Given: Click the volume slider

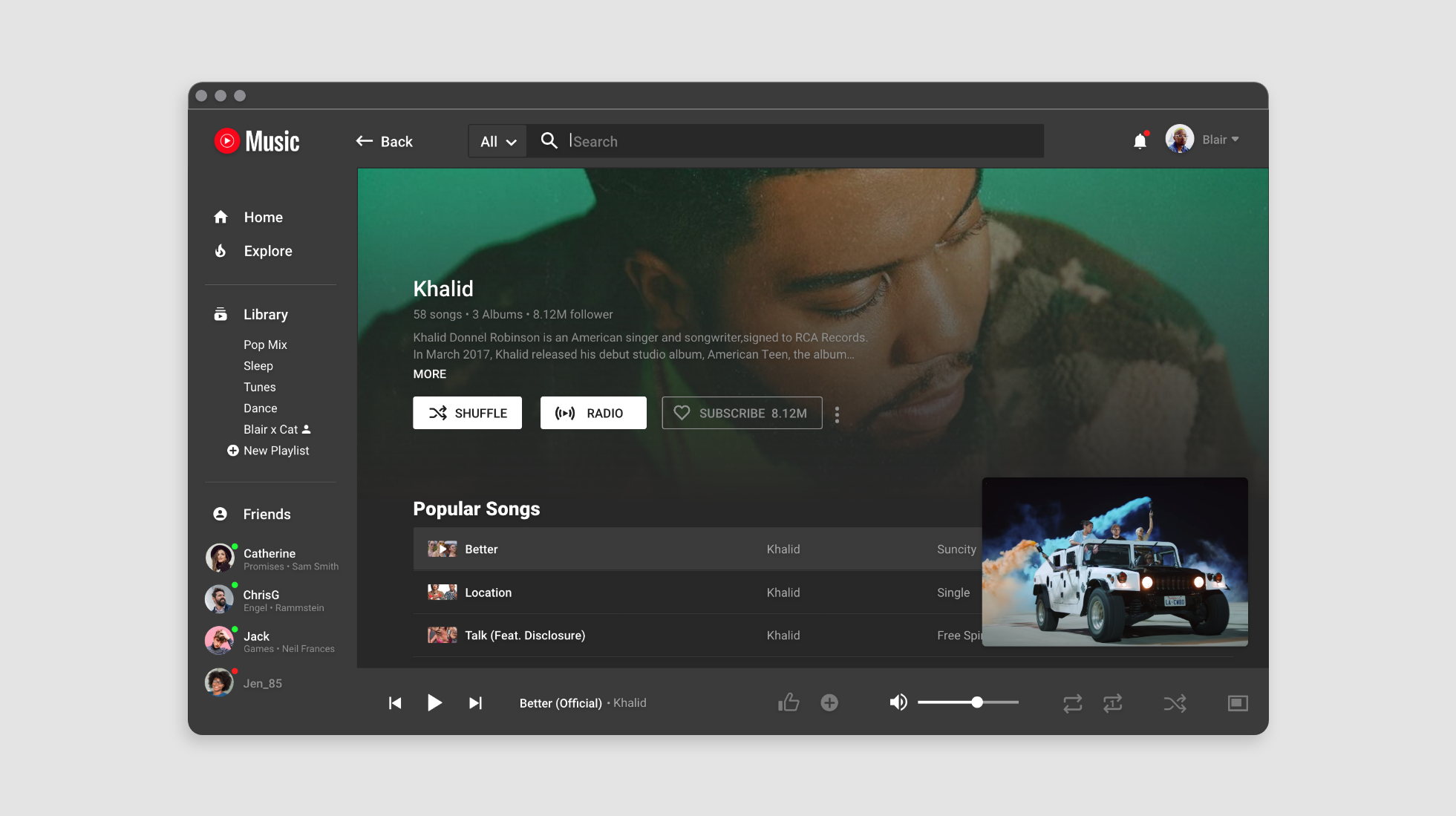Looking at the screenshot, I should pyautogui.click(x=967, y=702).
